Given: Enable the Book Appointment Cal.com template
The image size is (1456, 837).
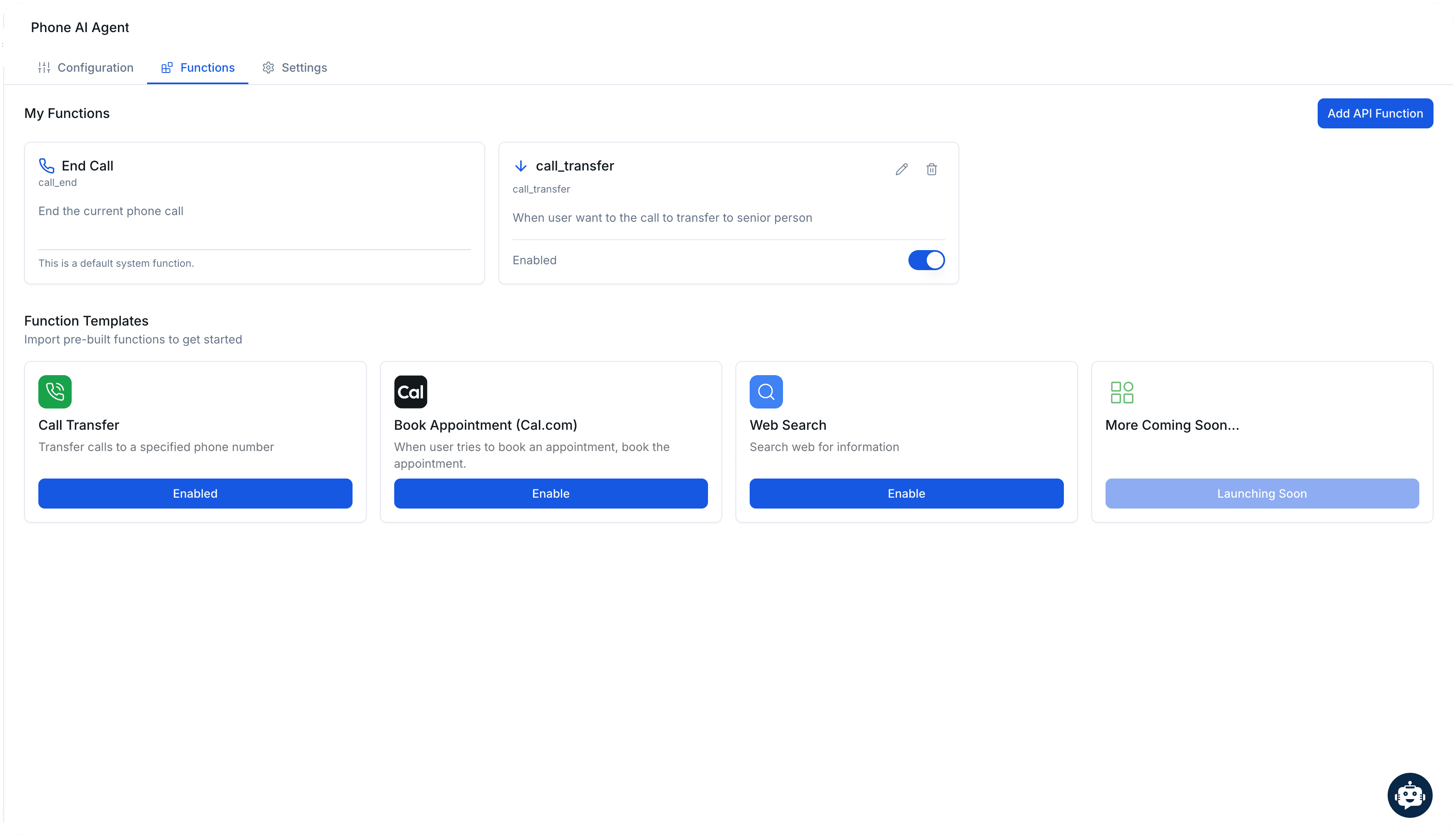Looking at the screenshot, I should pyautogui.click(x=550, y=493).
